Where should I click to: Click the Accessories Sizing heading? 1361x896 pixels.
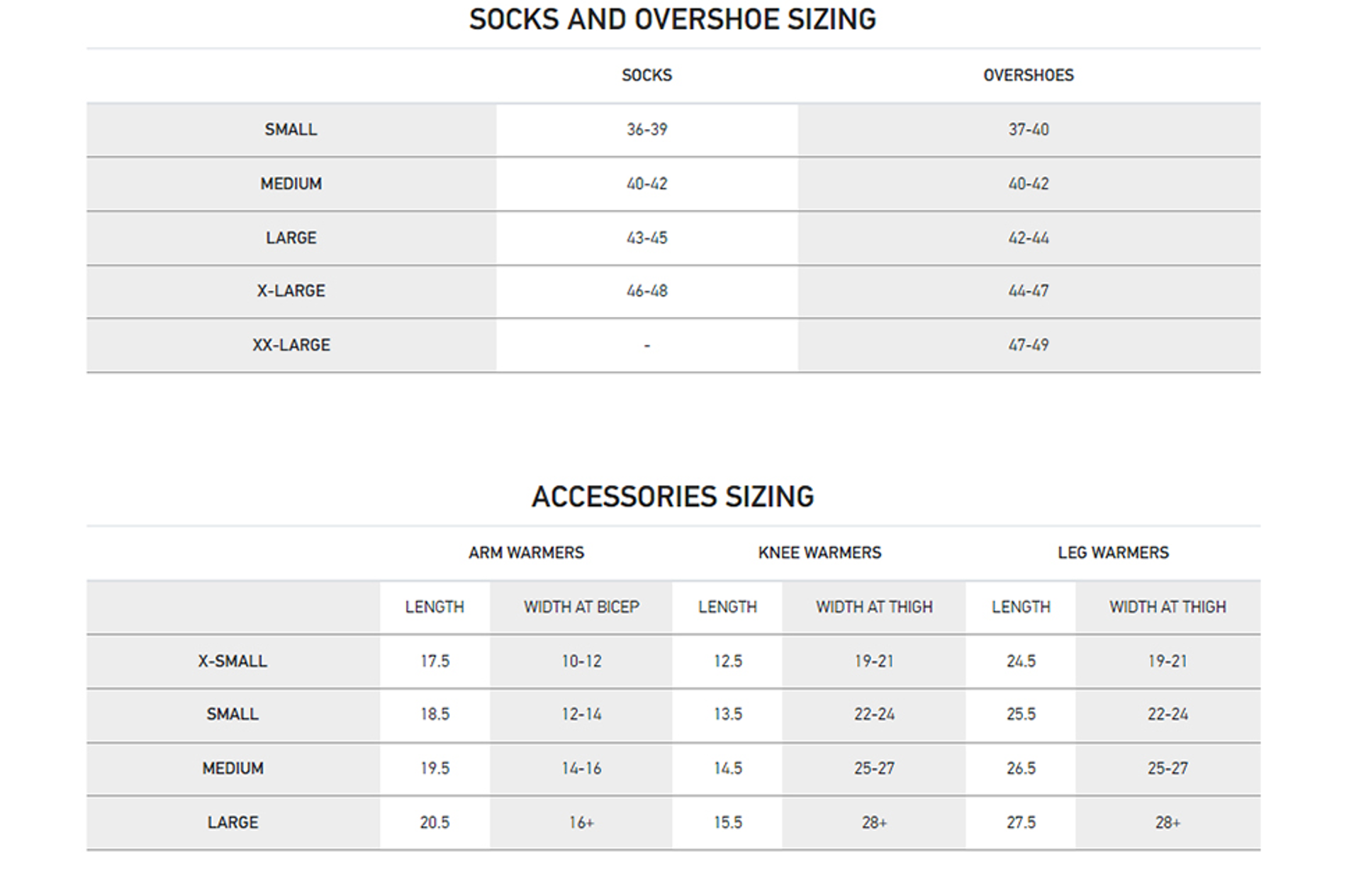[x=672, y=497]
